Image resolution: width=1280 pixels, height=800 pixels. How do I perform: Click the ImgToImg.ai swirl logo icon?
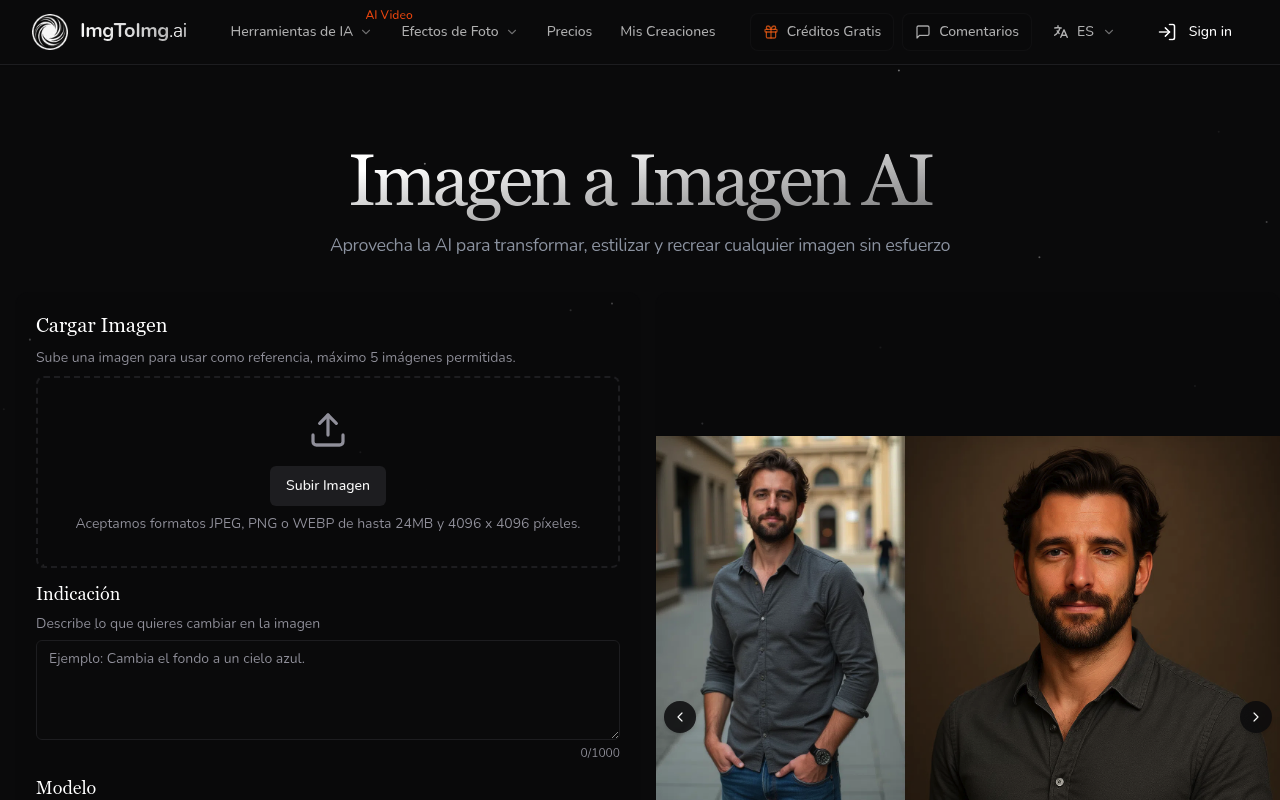coord(50,32)
